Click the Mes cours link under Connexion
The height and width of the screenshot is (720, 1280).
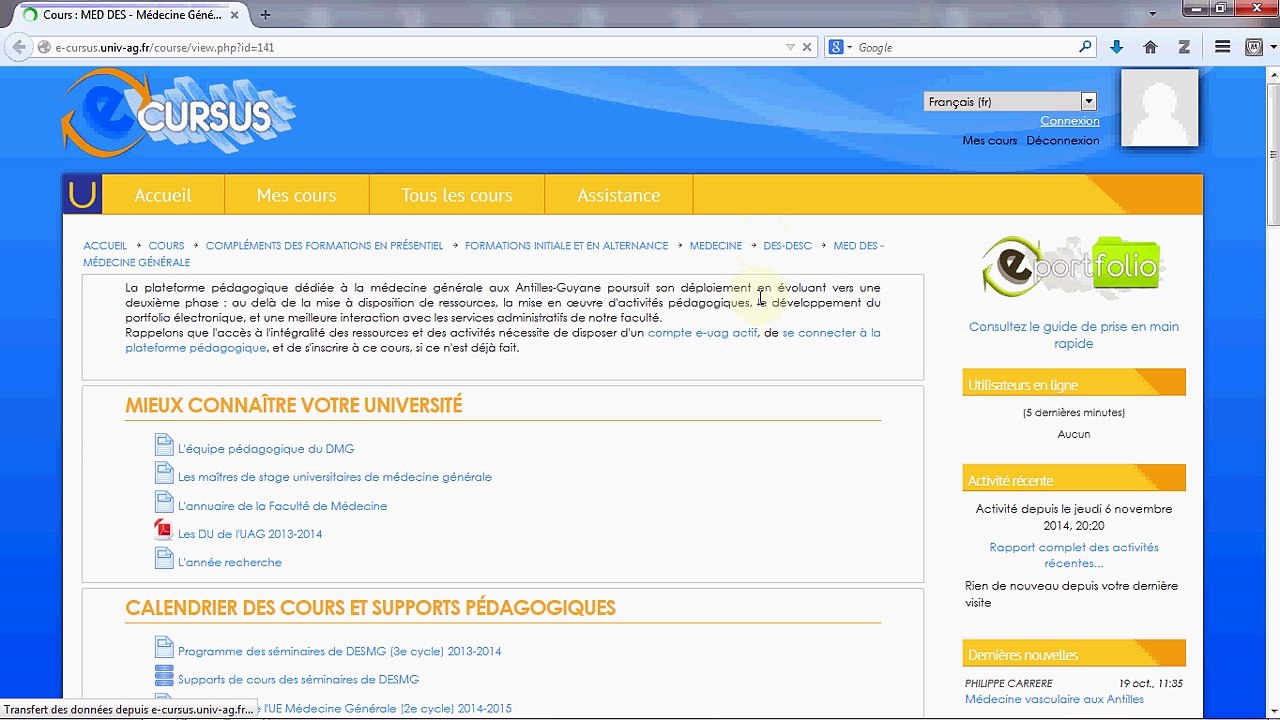tap(990, 141)
